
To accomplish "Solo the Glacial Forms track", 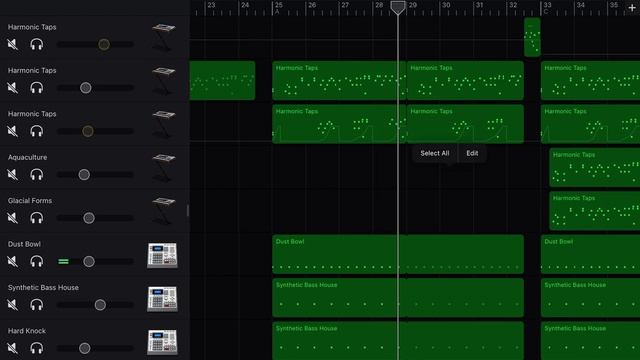I will (37, 218).
